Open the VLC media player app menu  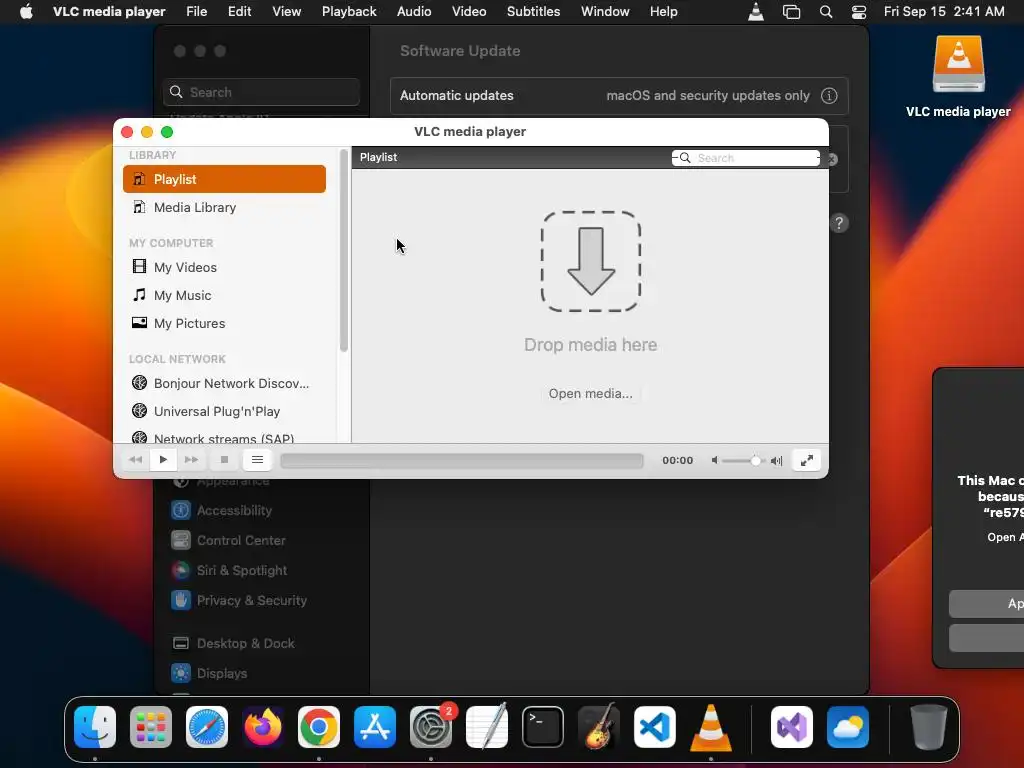(x=109, y=11)
